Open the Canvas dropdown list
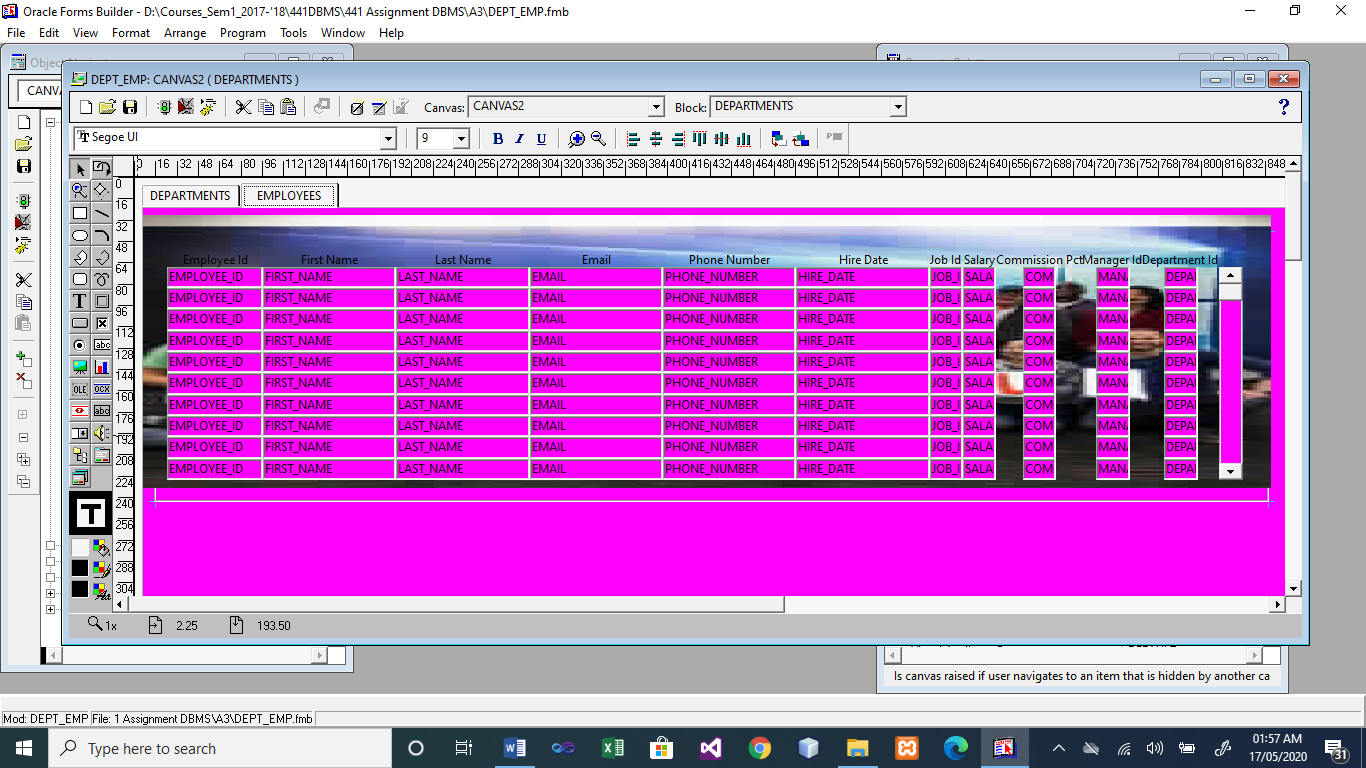Image resolution: width=1366 pixels, height=768 pixels. coord(656,107)
